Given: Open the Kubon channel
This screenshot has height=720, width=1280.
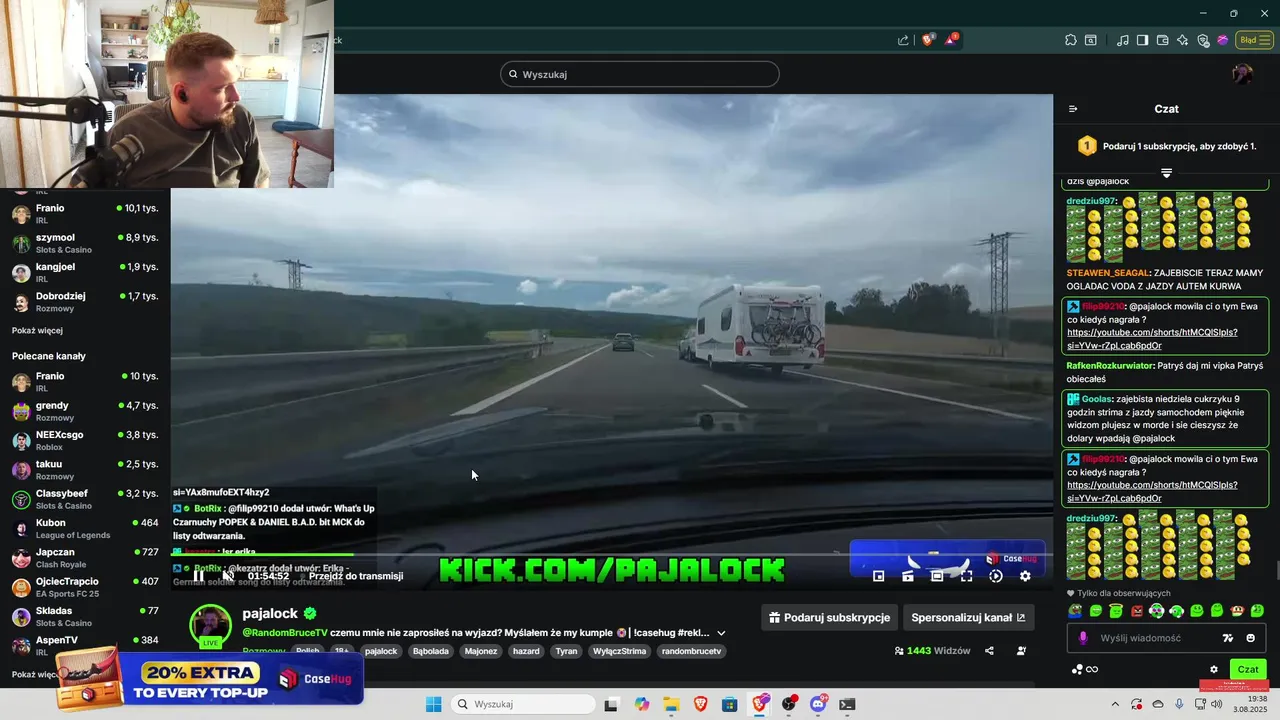Looking at the screenshot, I should [85, 528].
